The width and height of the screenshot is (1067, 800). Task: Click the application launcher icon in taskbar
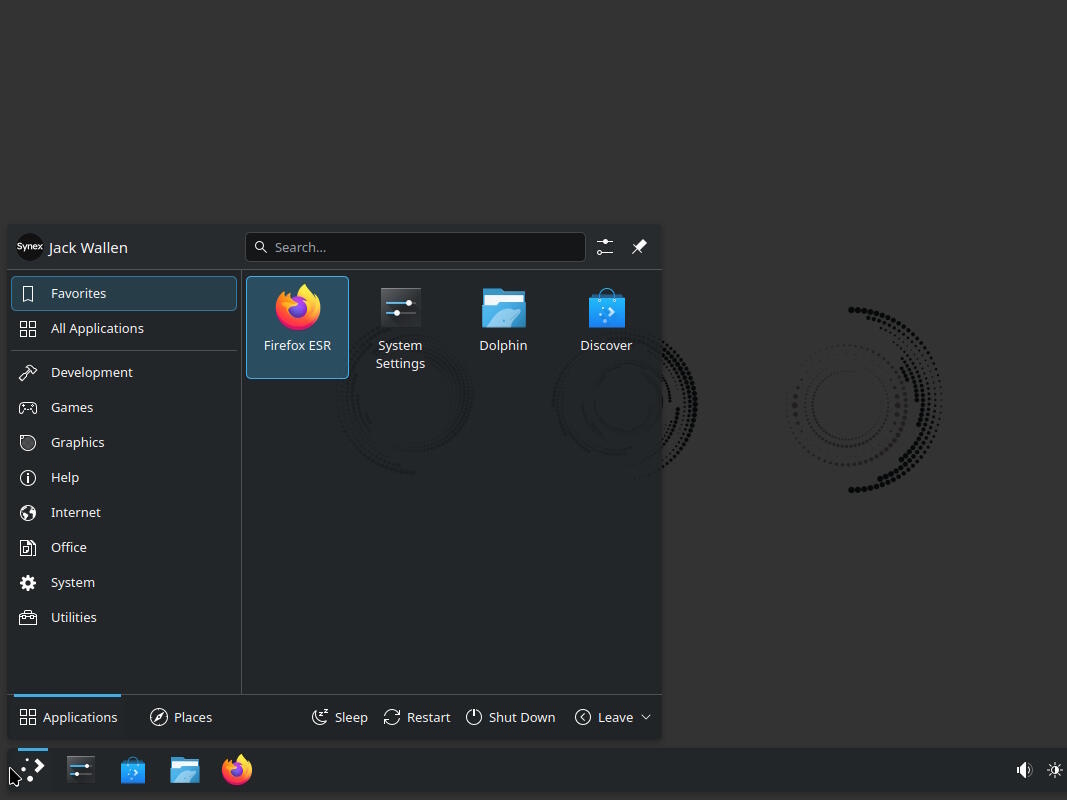(x=33, y=770)
